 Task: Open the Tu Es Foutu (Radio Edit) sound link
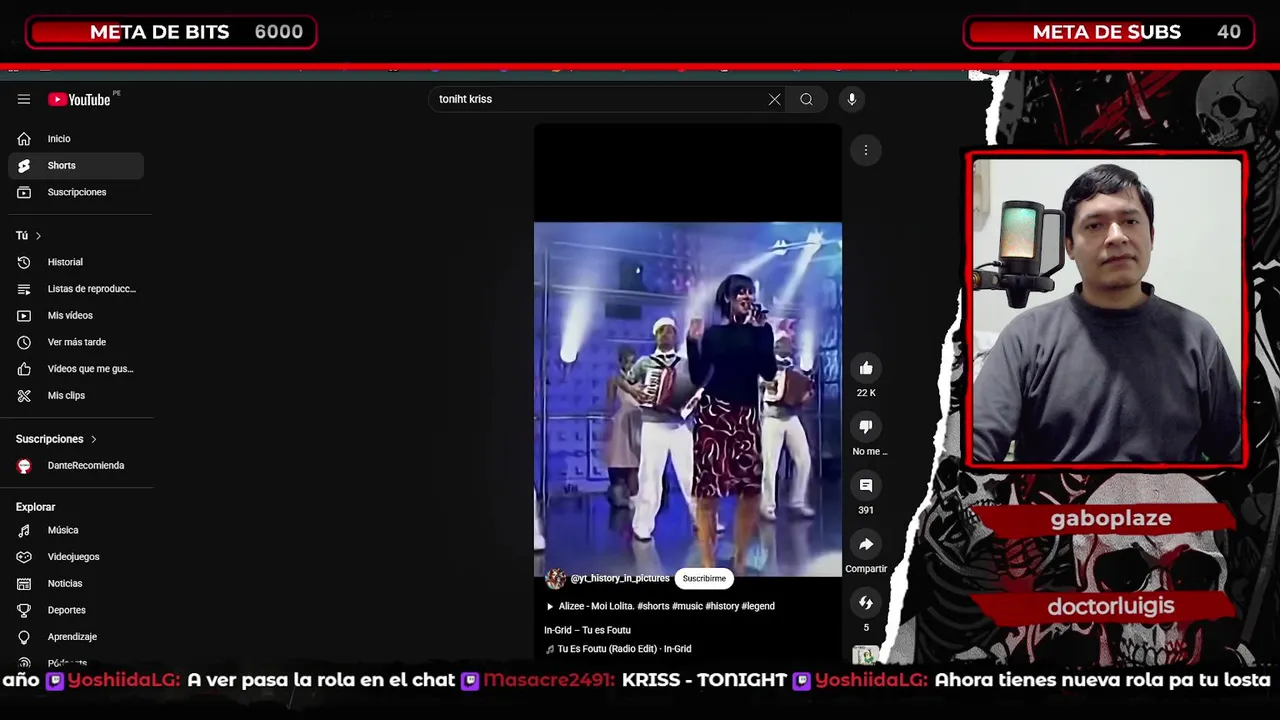coord(618,649)
